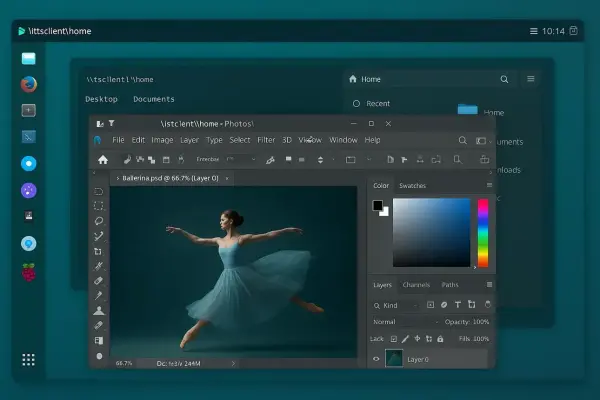Click the Home icon in options bar
The image size is (600, 400).
[x=103, y=160]
